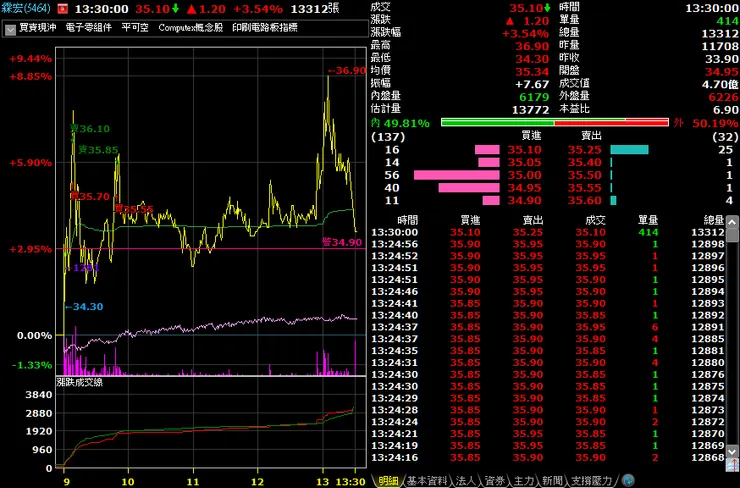Open the 新聞 tab
Viewport: 740px width, 488px height.
point(552,481)
